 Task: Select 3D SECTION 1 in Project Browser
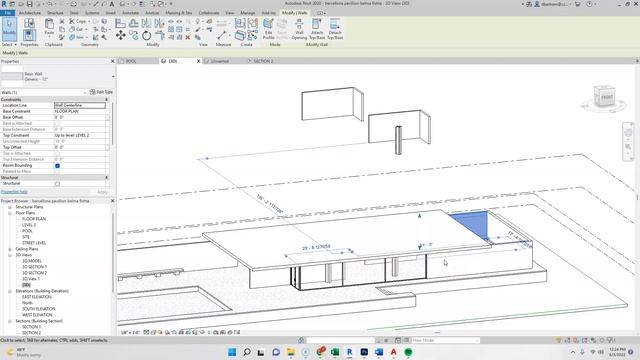(x=34, y=267)
